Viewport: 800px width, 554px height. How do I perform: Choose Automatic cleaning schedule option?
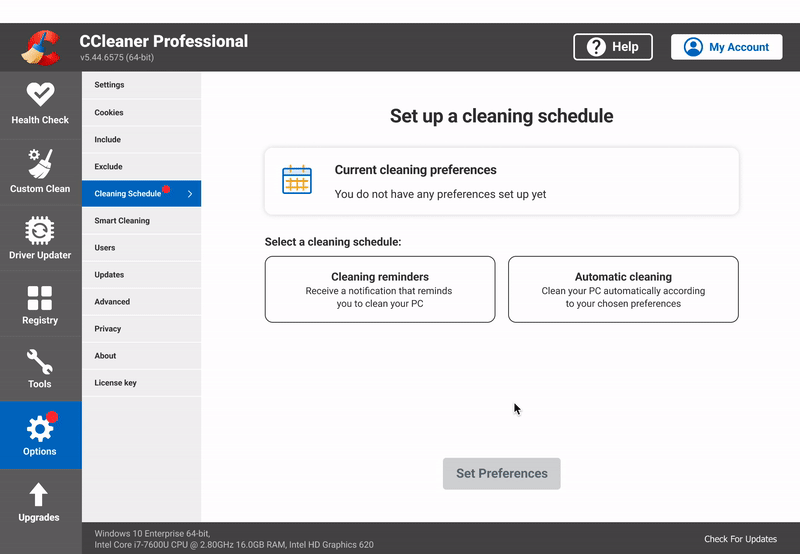(623, 289)
